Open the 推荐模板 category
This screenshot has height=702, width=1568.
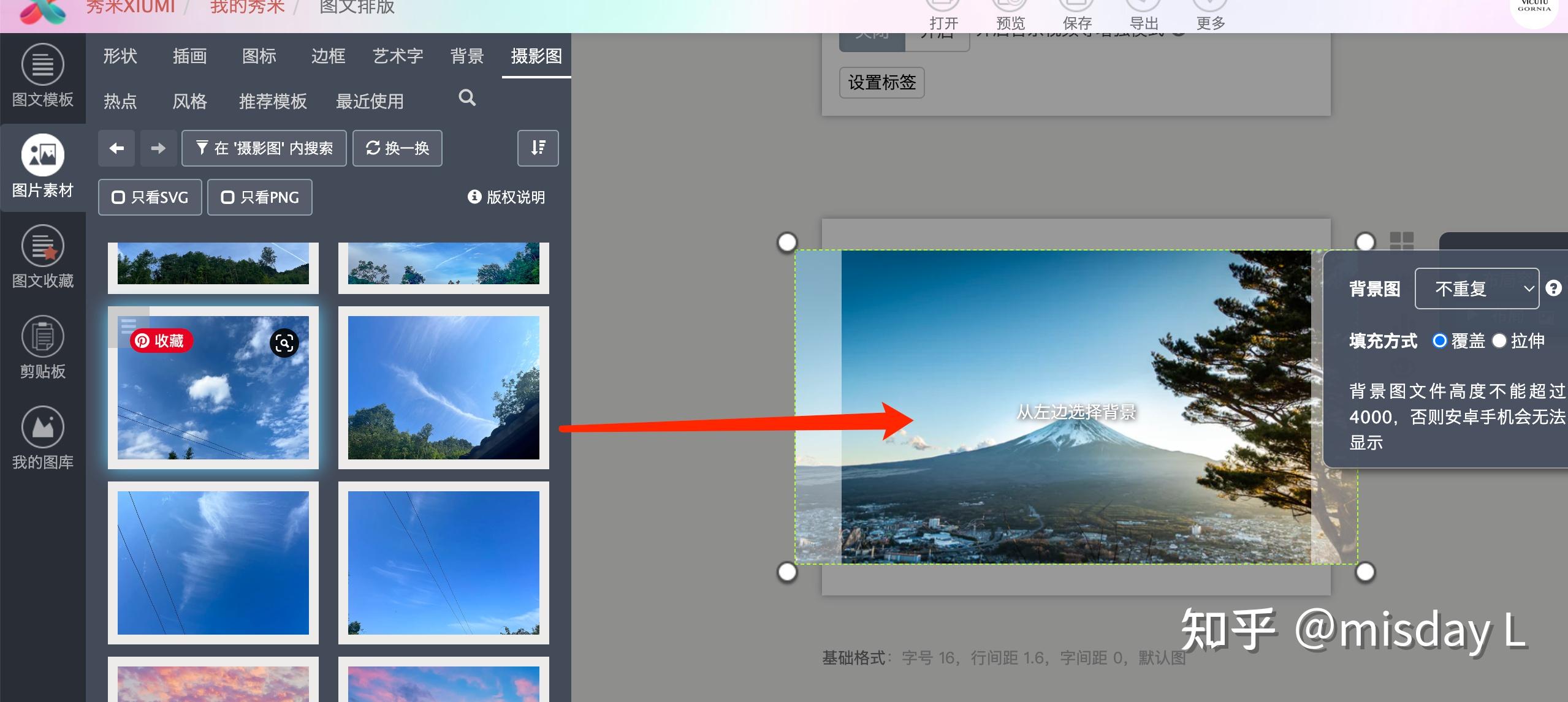[x=273, y=101]
